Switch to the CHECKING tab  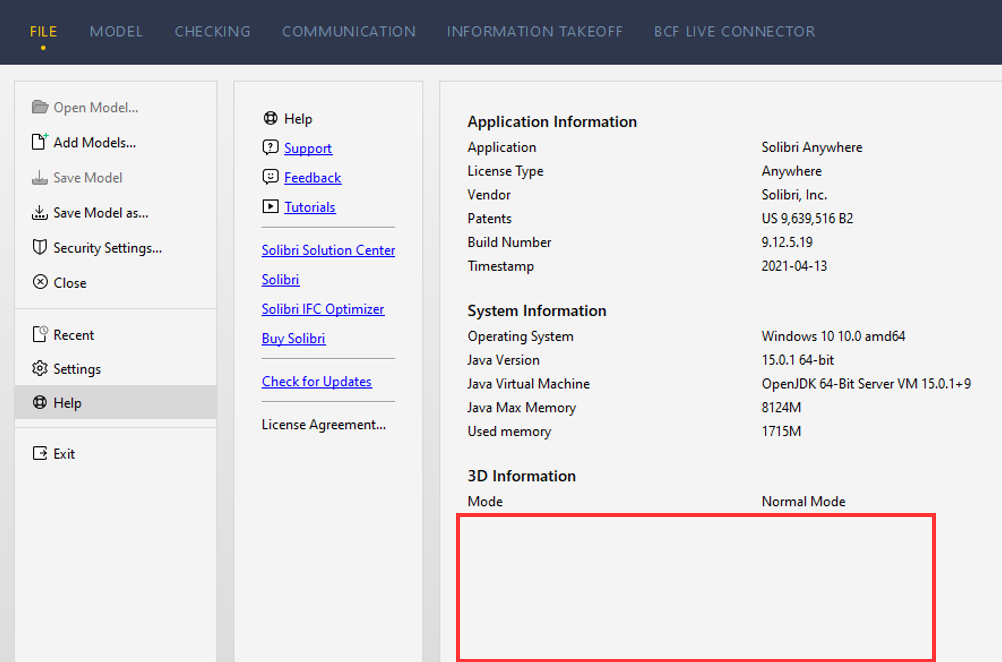tap(213, 31)
